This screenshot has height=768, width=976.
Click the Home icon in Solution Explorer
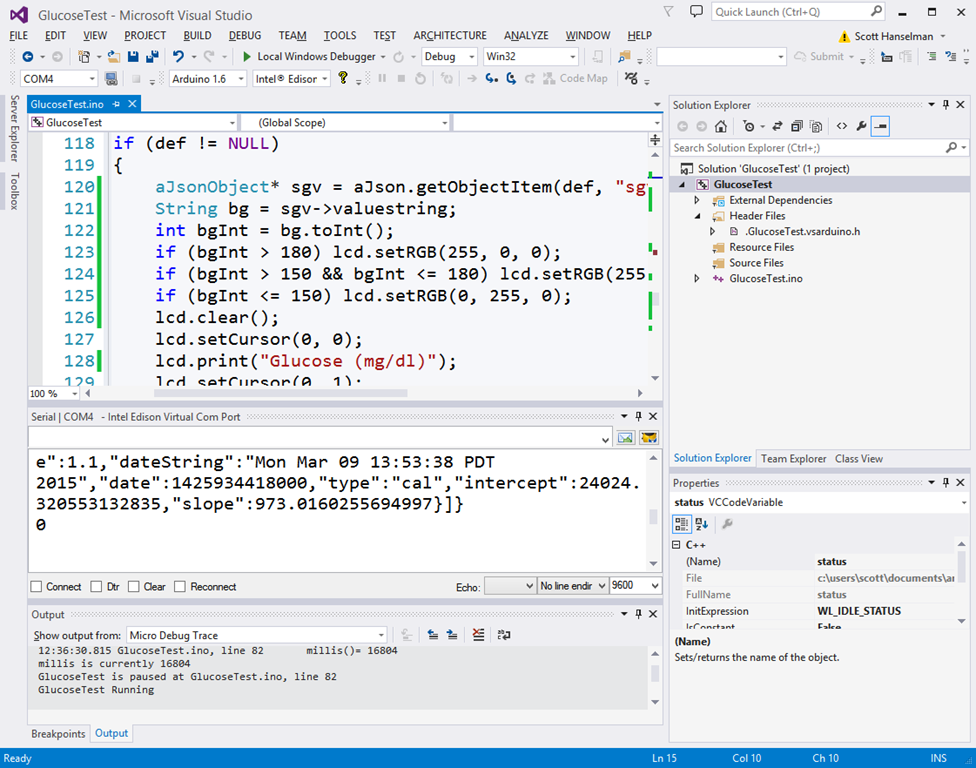coord(721,126)
